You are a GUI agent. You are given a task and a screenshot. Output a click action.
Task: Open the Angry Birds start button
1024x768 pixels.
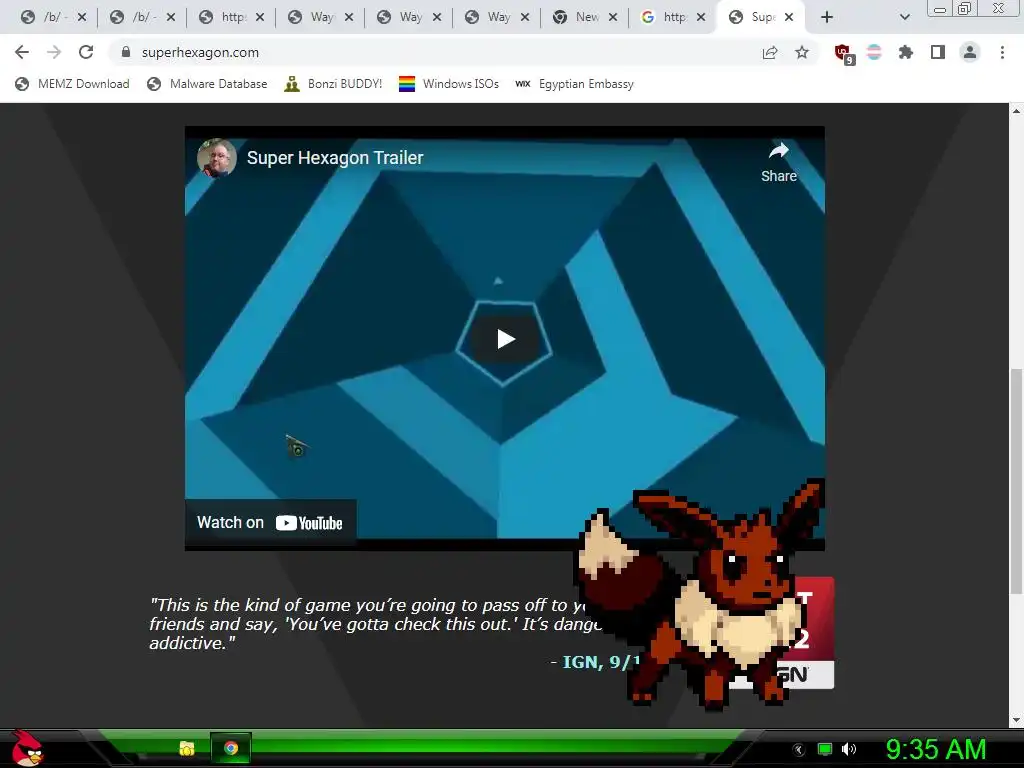26,748
